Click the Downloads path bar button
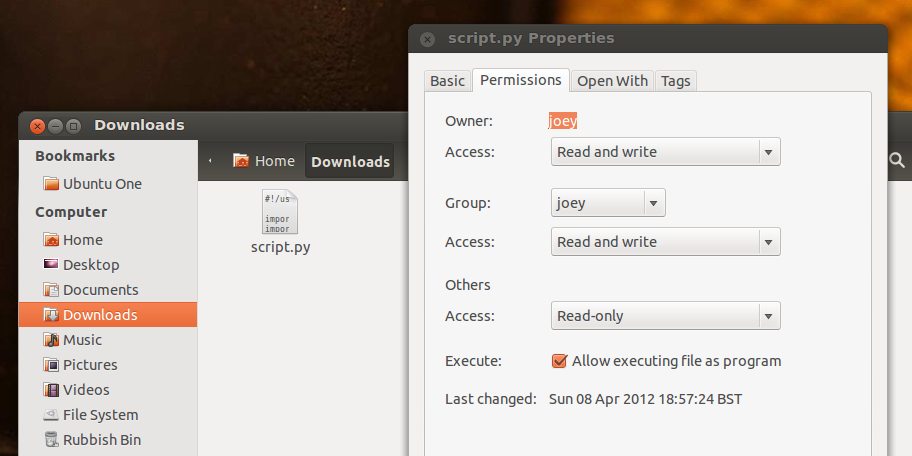The width and height of the screenshot is (912, 456). pos(350,161)
